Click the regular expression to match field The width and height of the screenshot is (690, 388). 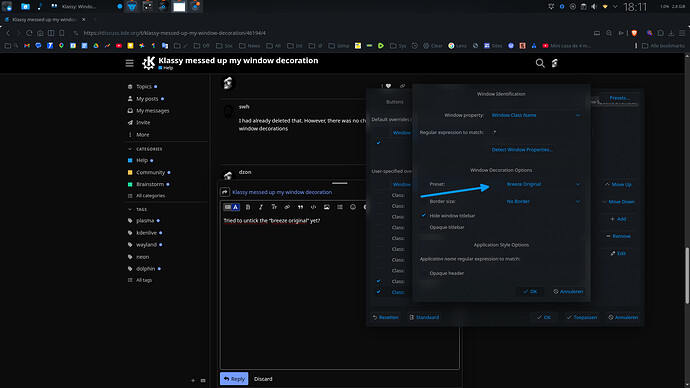point(535,132)
